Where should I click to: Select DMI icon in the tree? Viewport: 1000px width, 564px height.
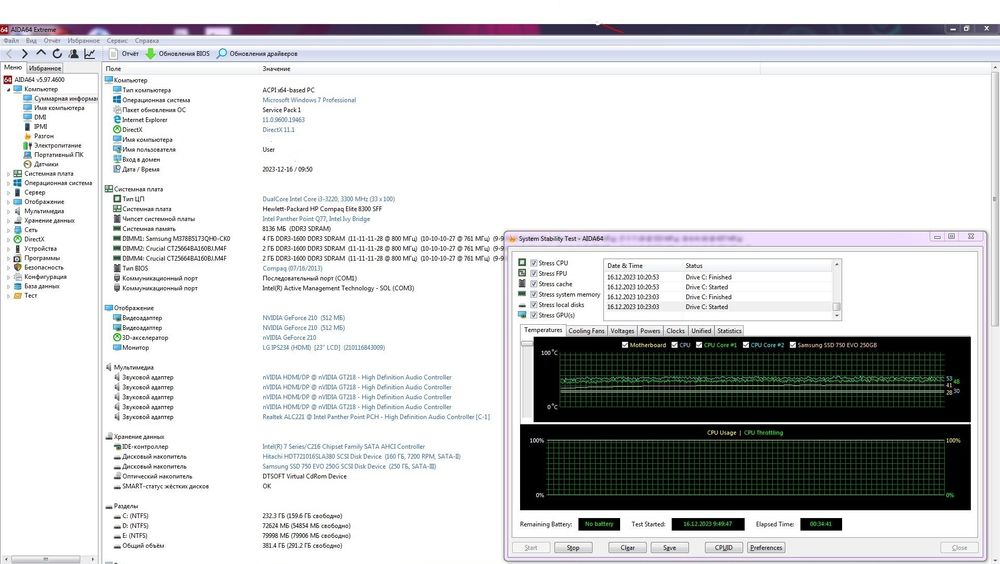pyautogui.click(x=27, y=117)
